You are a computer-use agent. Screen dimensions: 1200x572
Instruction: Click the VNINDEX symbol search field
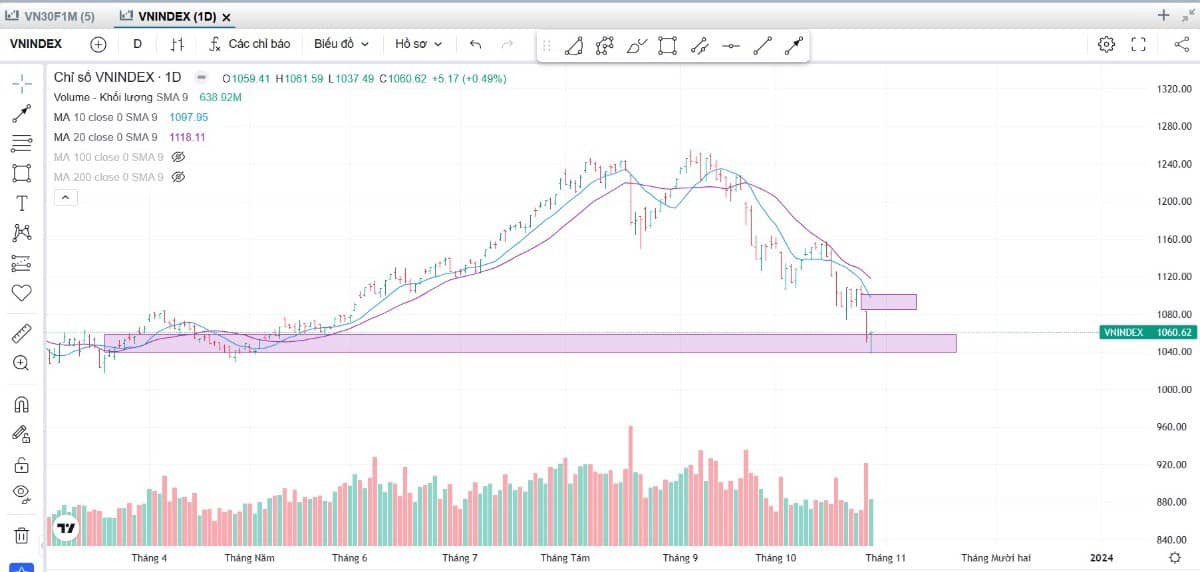click(x=37, y=44)
